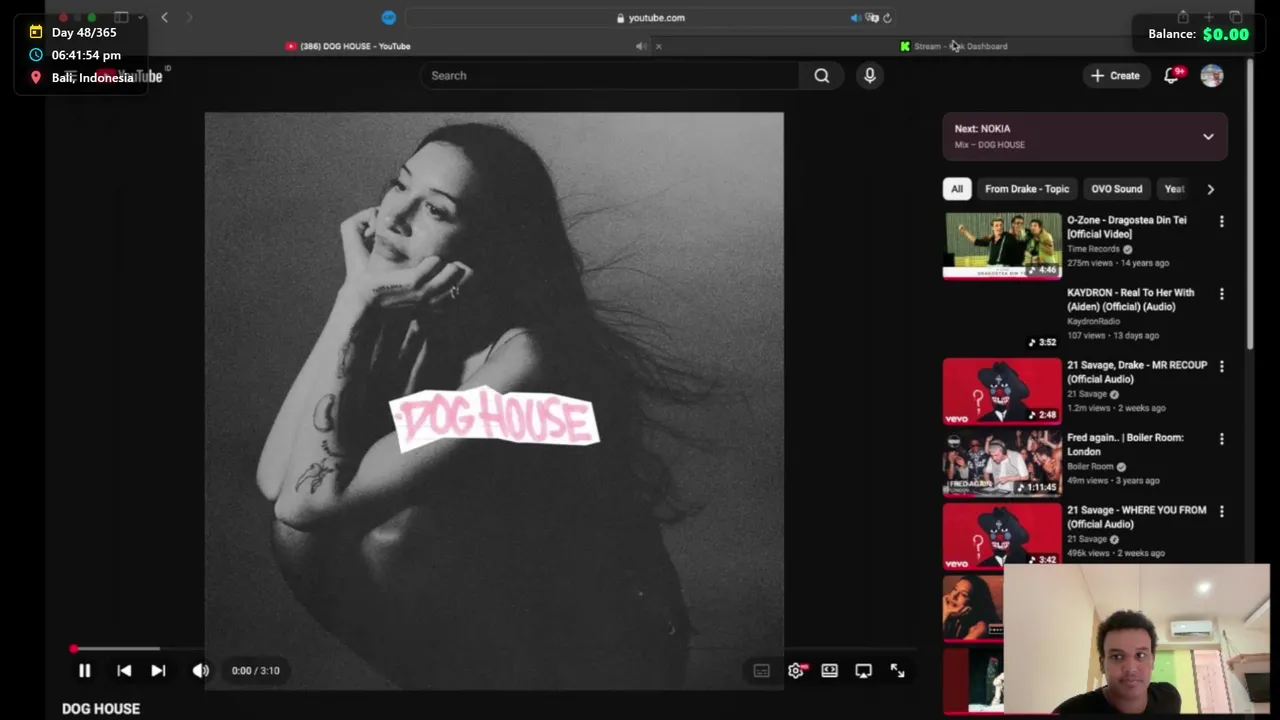The height and width of the screenshot is (720, 1280).
Task: Open the account avatar menu
Action: (1212, 76)
